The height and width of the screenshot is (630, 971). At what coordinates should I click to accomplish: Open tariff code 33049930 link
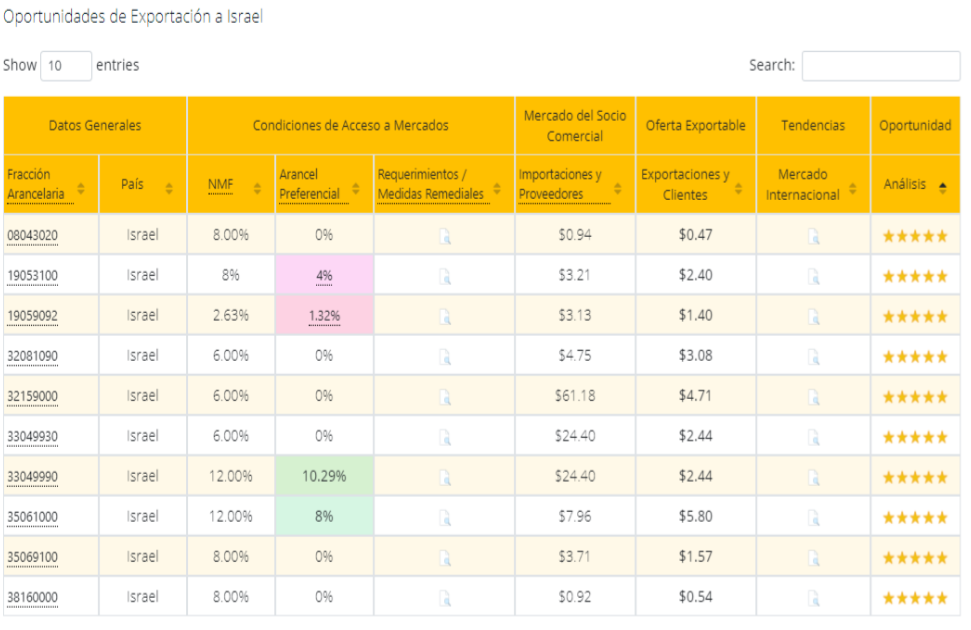click(34, 436)
